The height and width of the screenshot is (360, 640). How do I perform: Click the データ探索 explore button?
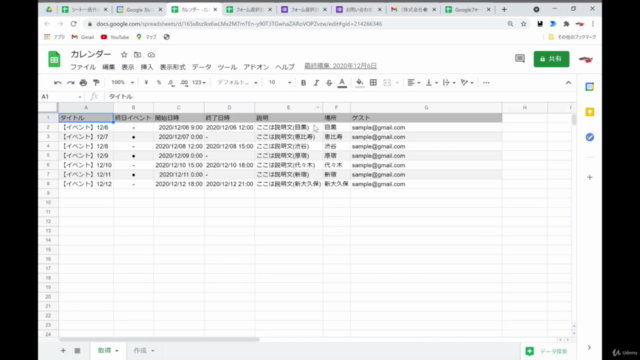pos(547,351)
